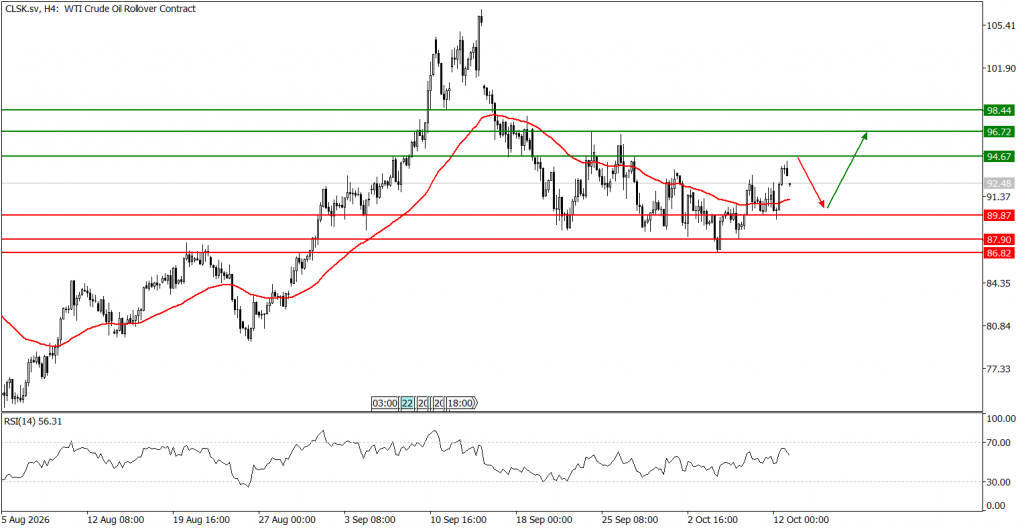
Task: Click the 77.33 price scale value
Action: tap(1000, 369)
